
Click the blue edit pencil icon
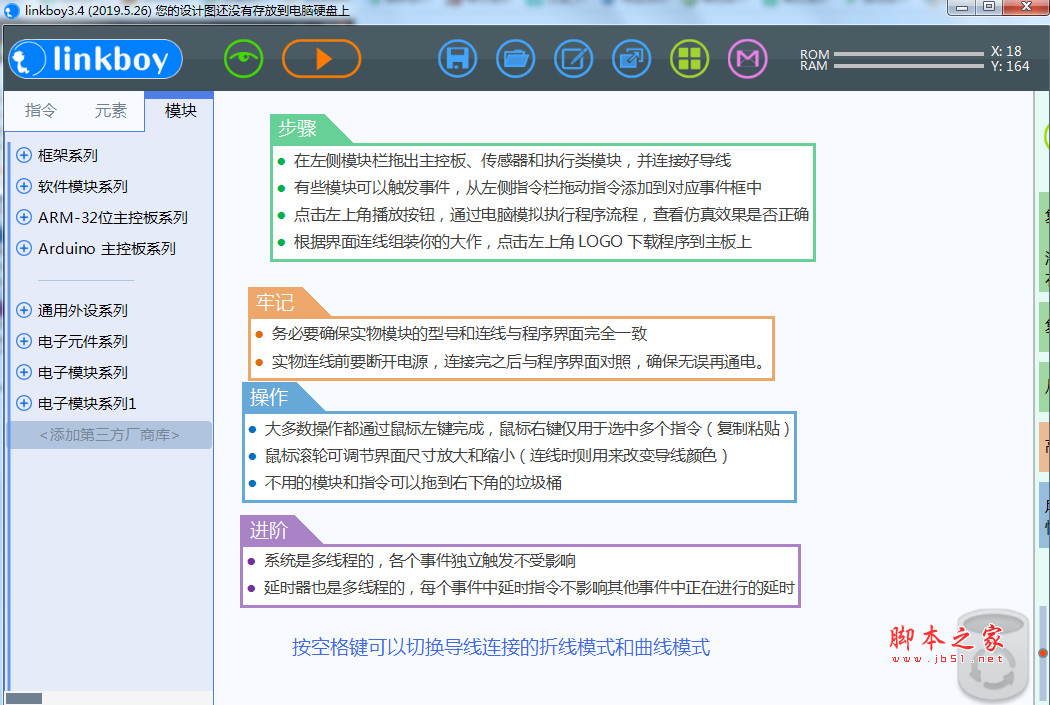(573, 59)
